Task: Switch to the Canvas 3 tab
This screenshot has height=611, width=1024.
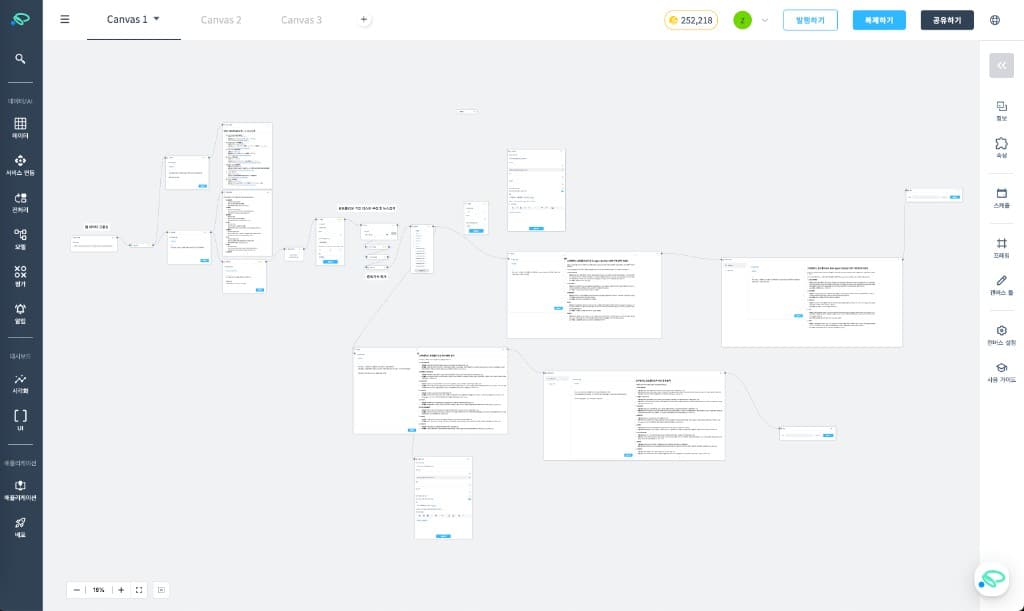Action: (x=301, y=20)
